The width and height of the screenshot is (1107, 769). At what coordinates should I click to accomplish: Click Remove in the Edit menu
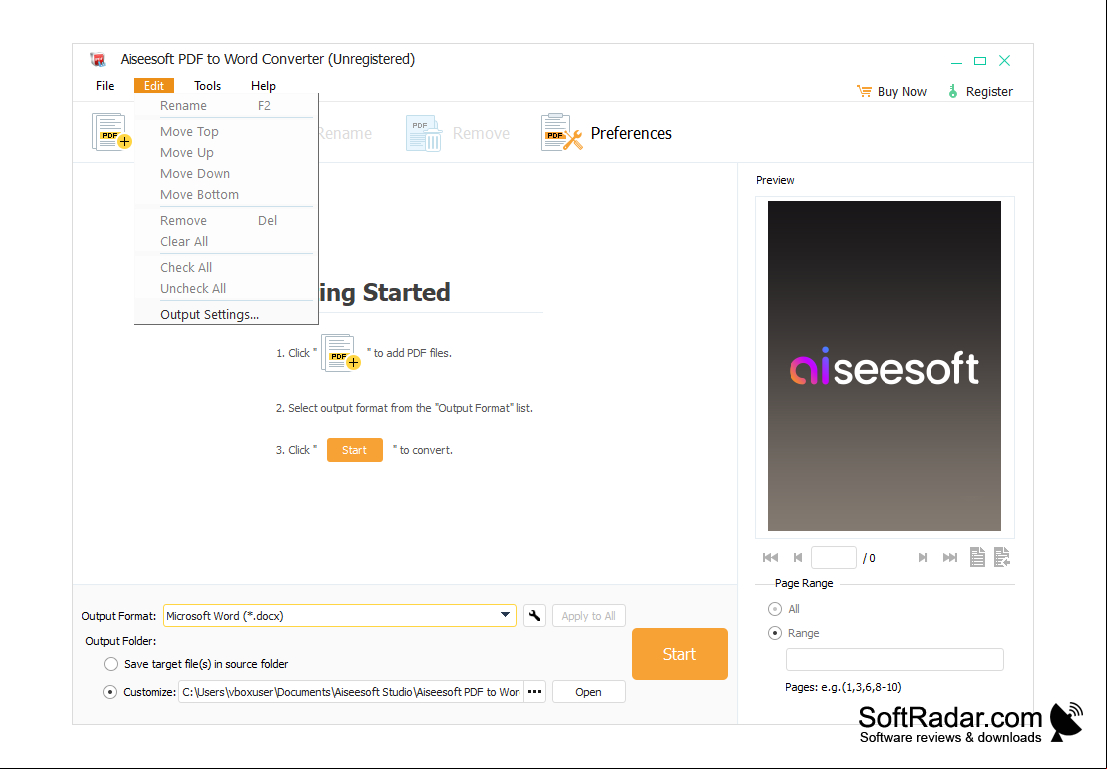click(x=226, y=220)
